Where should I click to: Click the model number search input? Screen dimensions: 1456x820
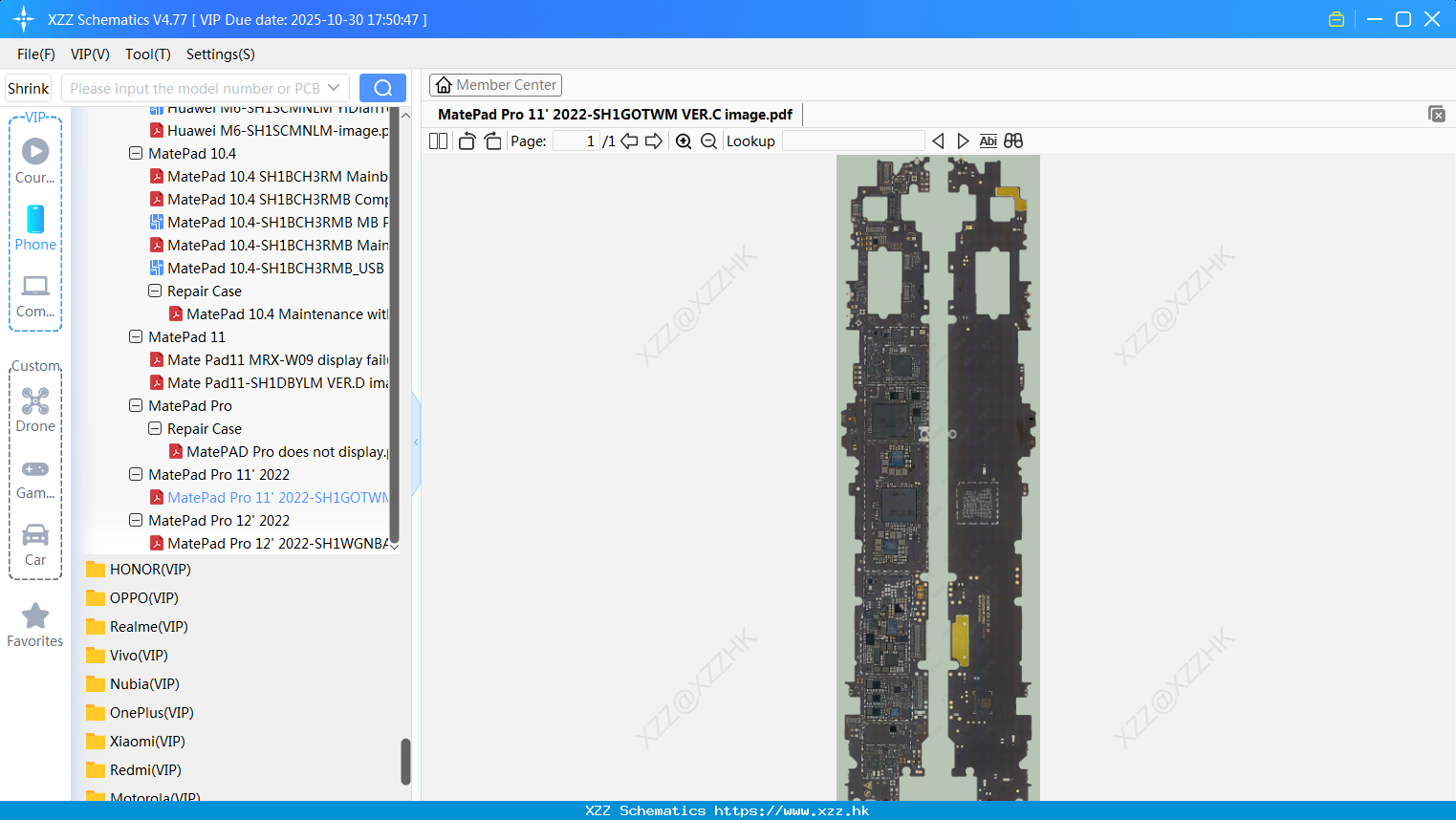pyautogui.click(x=194, y=88)
